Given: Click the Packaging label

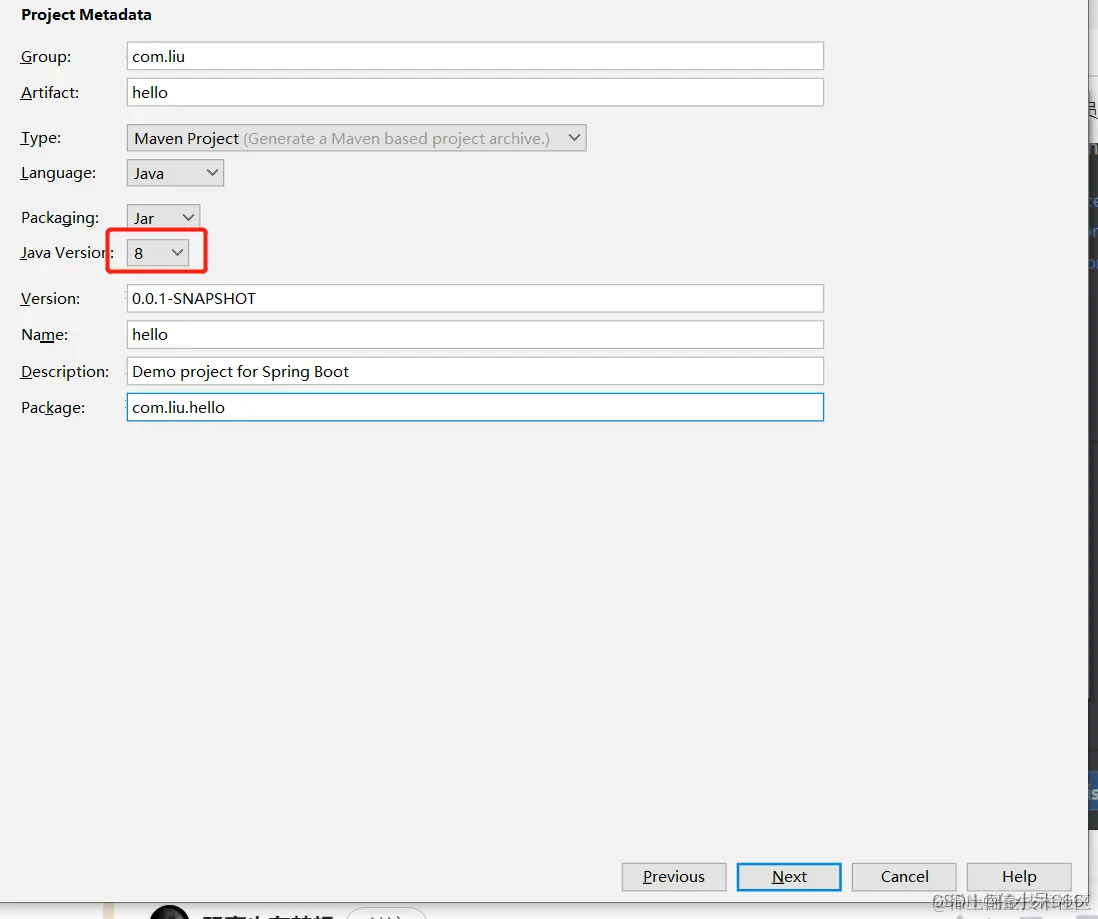Looking at the screenshot, I should 60,218.
